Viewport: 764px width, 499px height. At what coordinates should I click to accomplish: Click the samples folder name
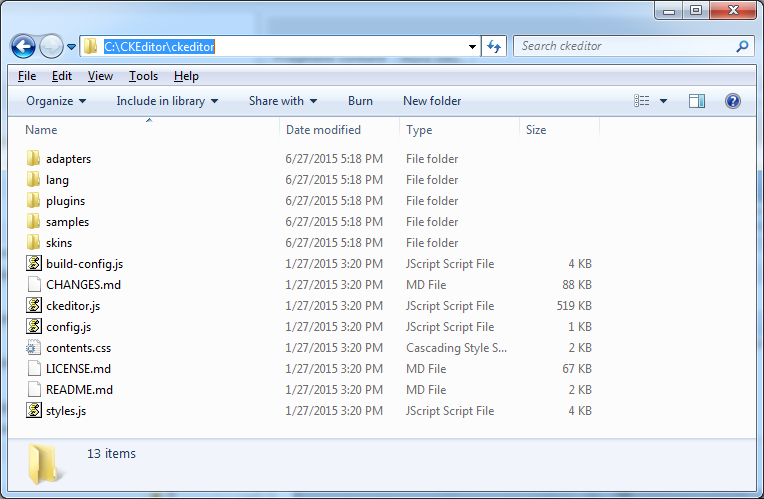[x=67, y=221]
